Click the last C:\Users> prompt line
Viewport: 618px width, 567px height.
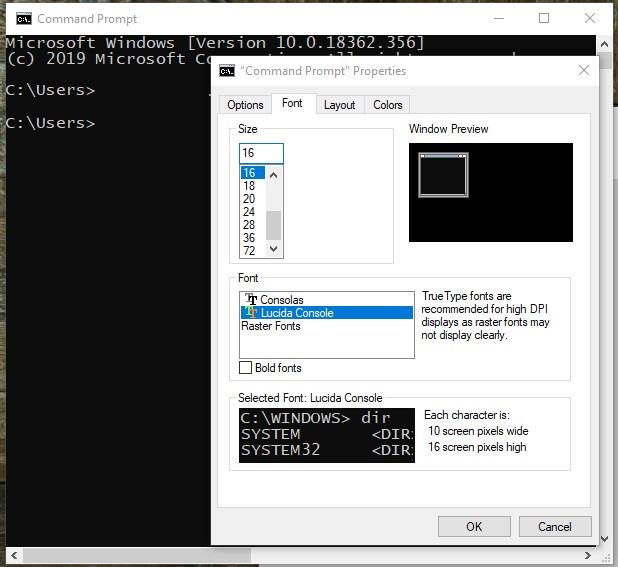50,123
